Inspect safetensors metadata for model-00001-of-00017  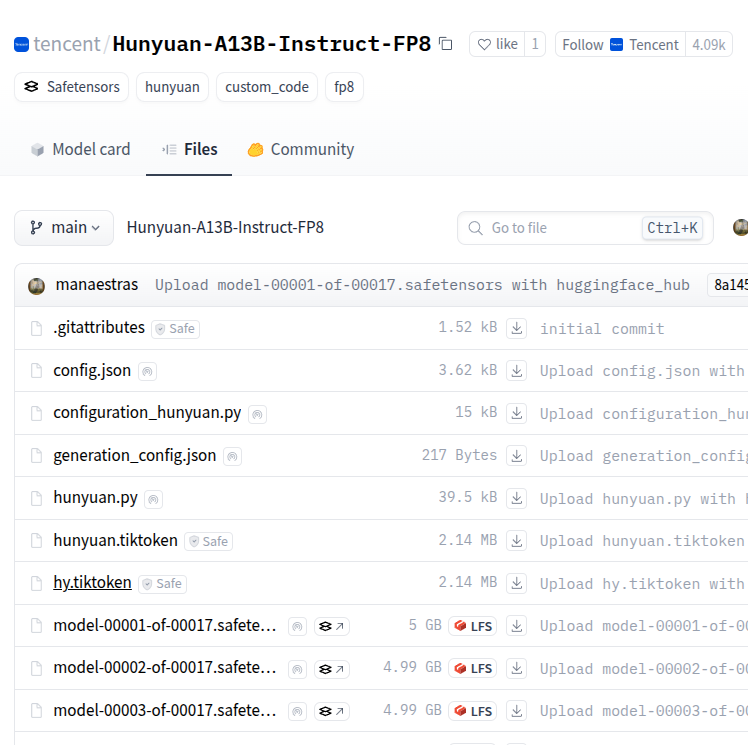[332, 626]
